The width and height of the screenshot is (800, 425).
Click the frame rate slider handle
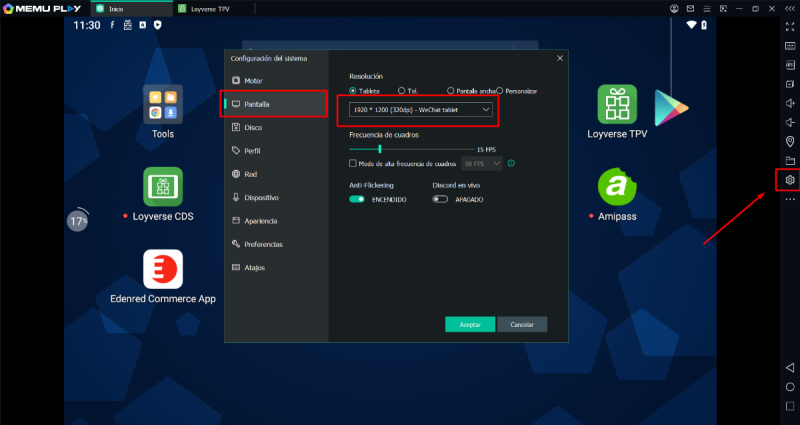380,148
